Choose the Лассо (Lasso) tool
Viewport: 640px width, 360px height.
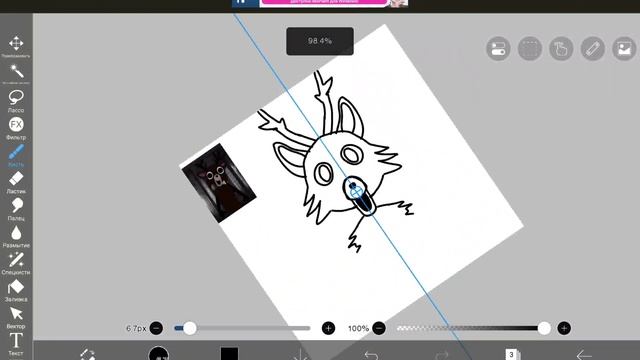tap(16, 101)
